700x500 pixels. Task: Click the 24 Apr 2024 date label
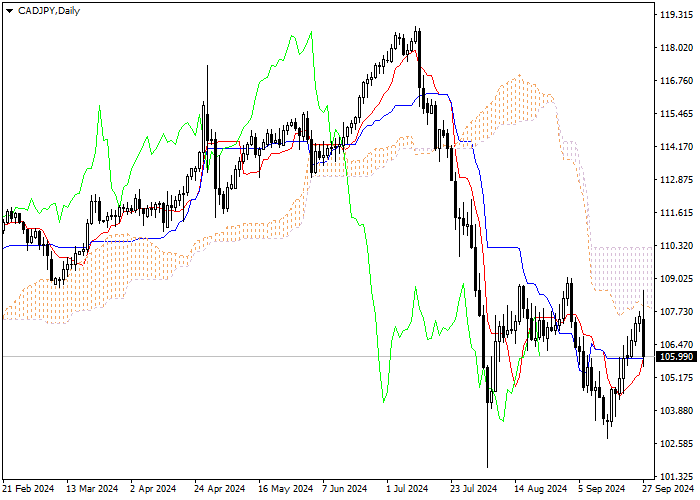220,489
